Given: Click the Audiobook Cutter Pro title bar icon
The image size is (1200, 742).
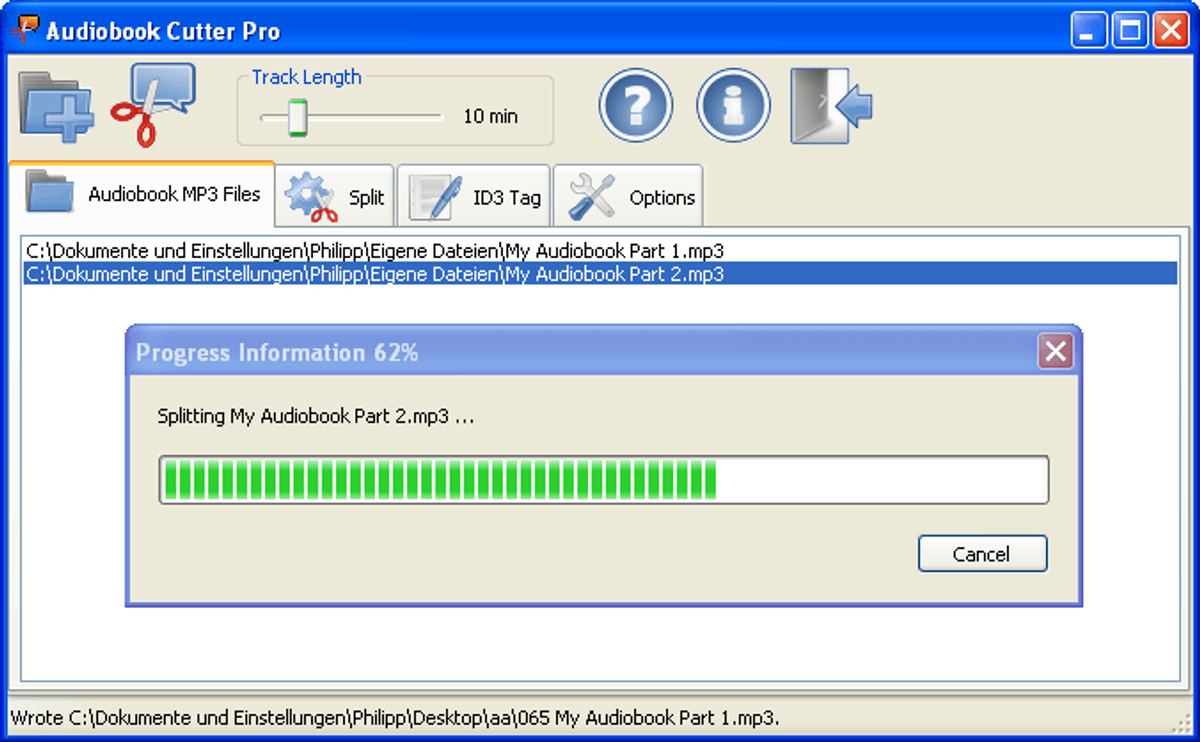Looking at the screenshot, I should point(24,30).
